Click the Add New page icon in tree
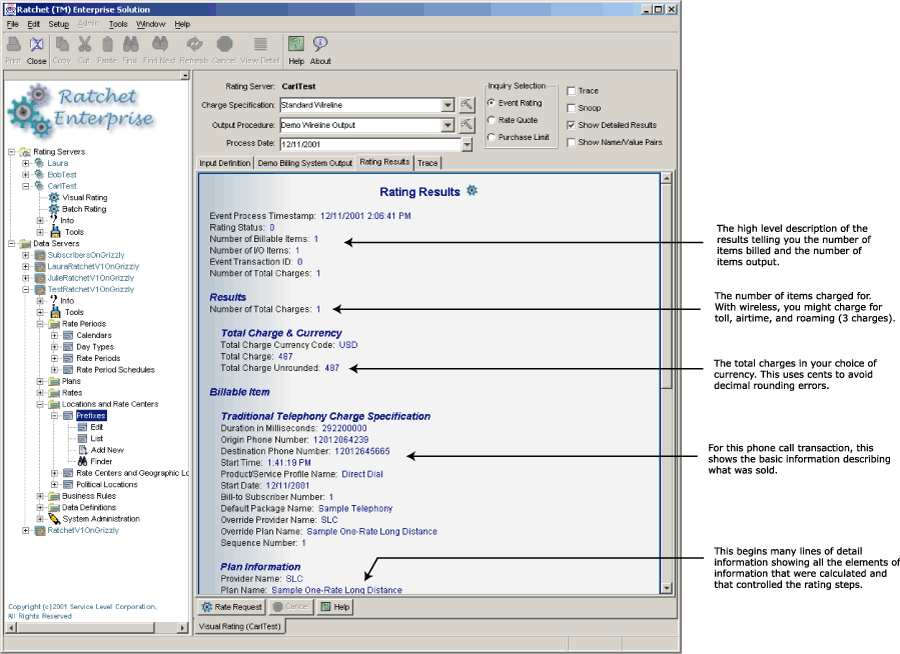Image resolution: width=900 pixels, height=654 pixels. tap(83, 450)
